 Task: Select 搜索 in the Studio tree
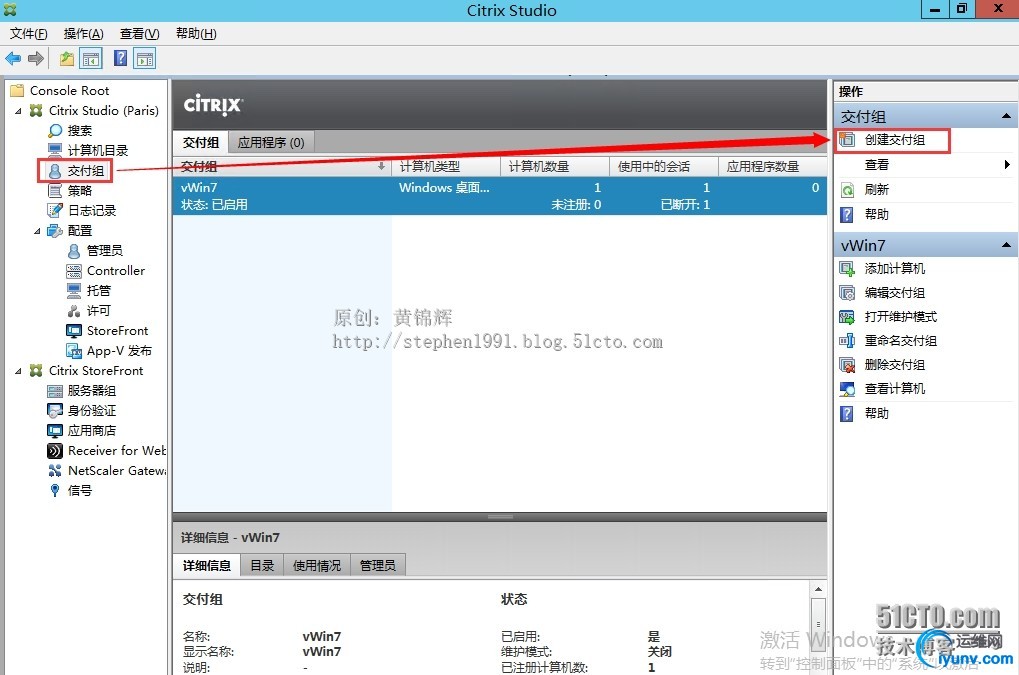pyautogui.click(x=79, y=131)
